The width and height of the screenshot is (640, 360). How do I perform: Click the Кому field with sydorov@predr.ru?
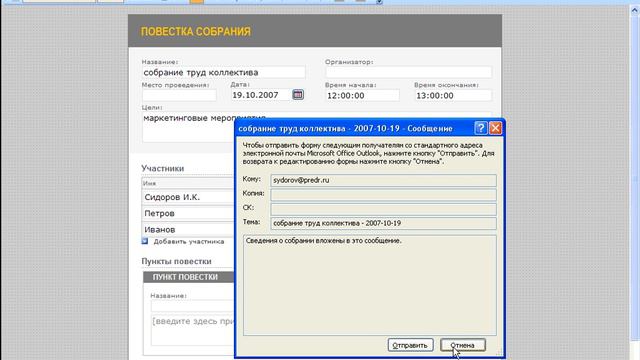[383, 180]
